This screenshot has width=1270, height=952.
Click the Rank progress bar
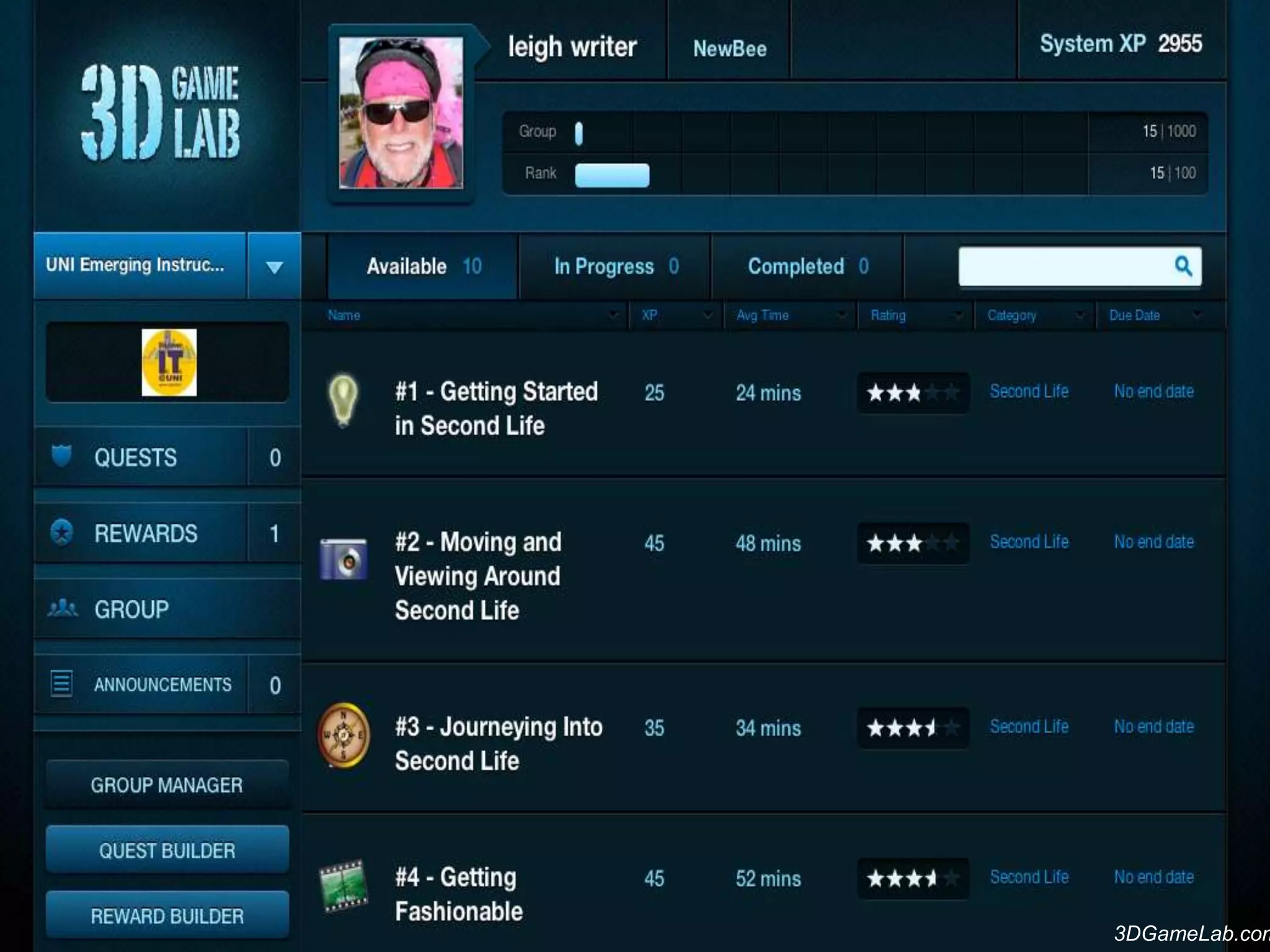point(612,175)
